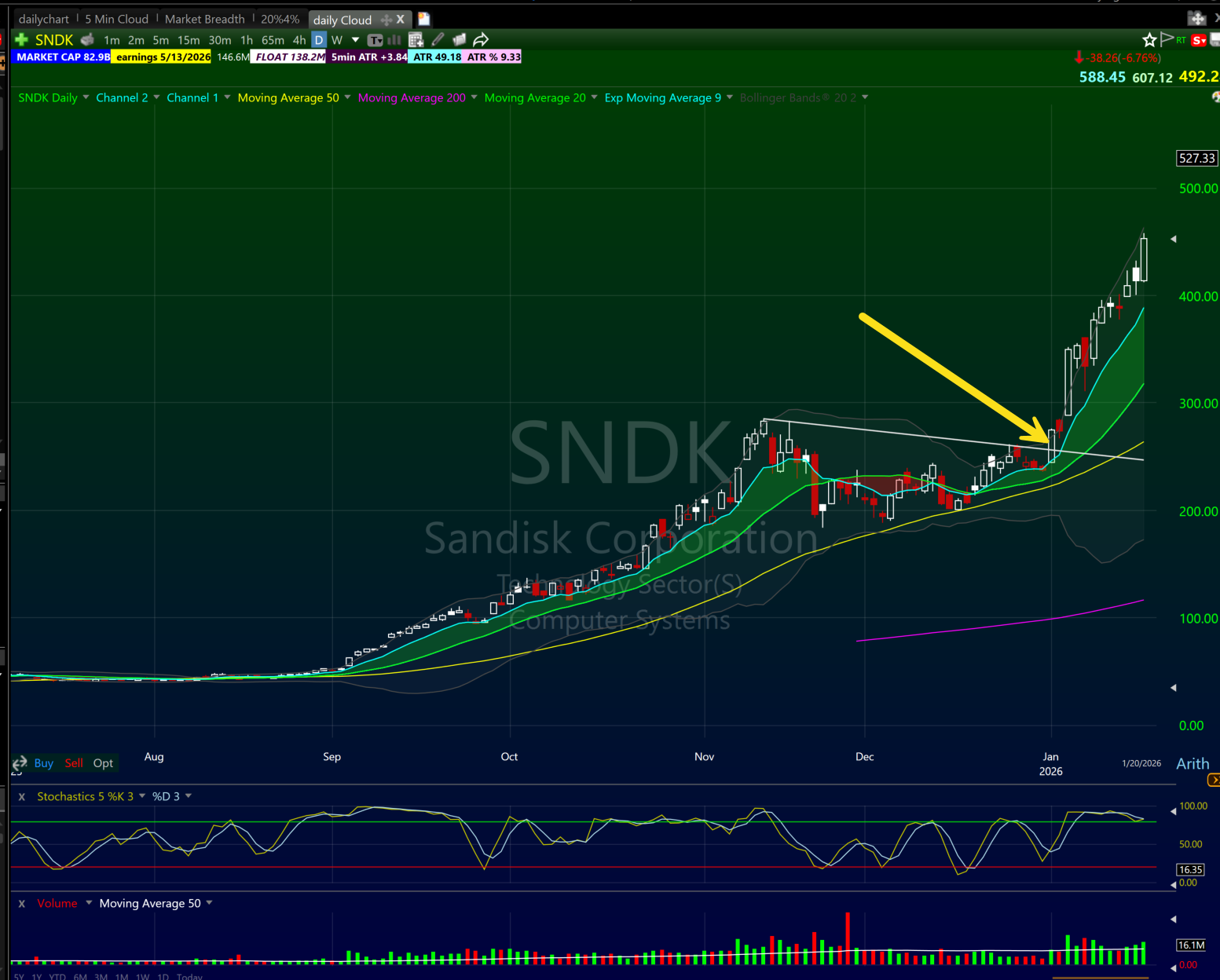This screenshot has height=980, width=1220.
Task: Open the cash register trade icon beside SNDK
Action: point(87,39)
